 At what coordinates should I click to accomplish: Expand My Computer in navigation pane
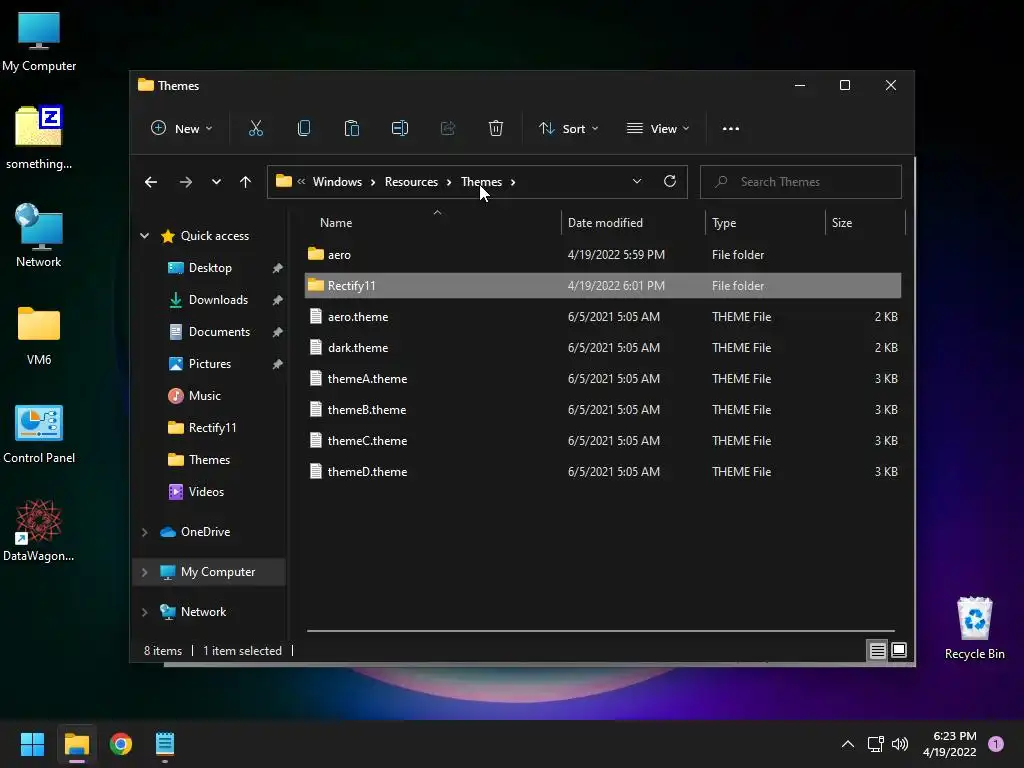pyautogui.click(x=144, y=572)
